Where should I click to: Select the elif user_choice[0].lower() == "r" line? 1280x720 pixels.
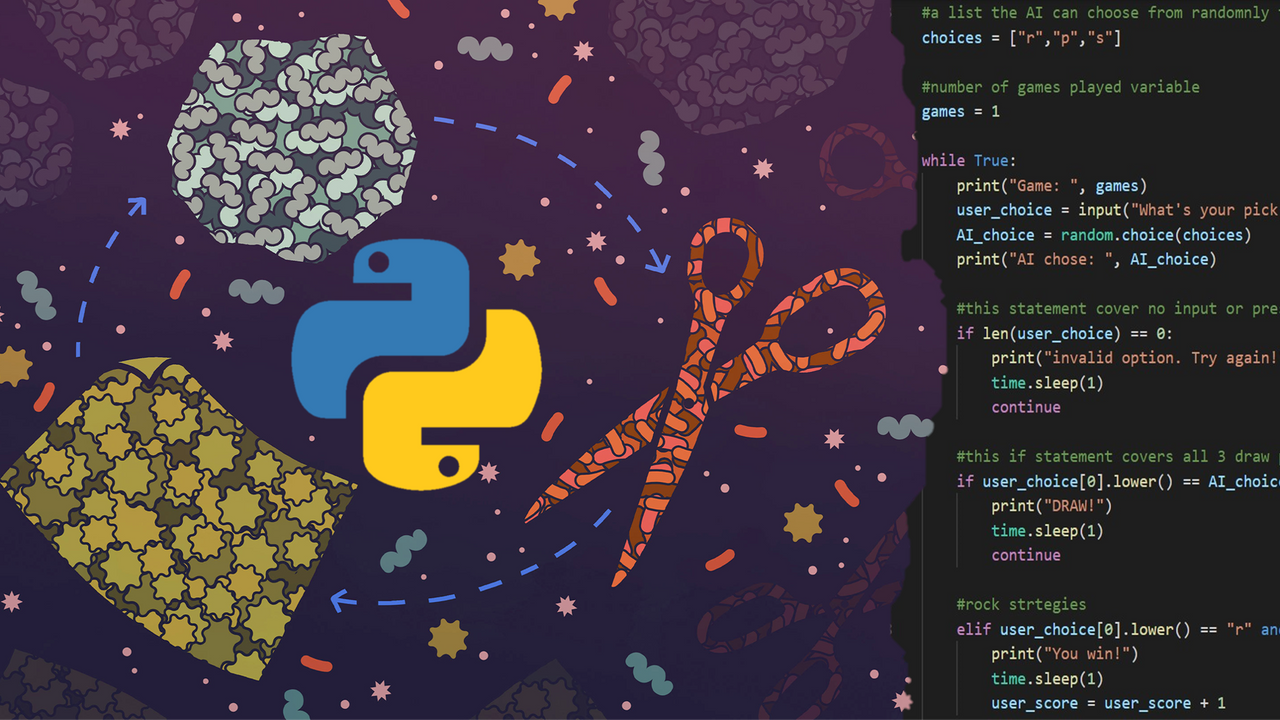click(1118, 629)
